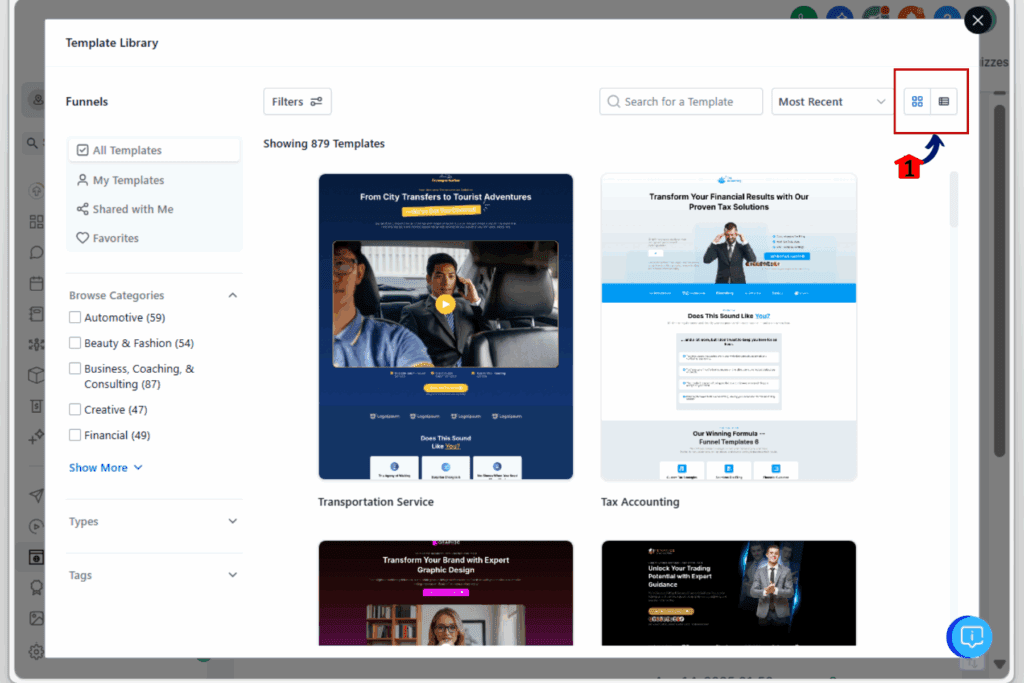Open the Expert Graphic Design template thumbnail

tap(445, 593)
